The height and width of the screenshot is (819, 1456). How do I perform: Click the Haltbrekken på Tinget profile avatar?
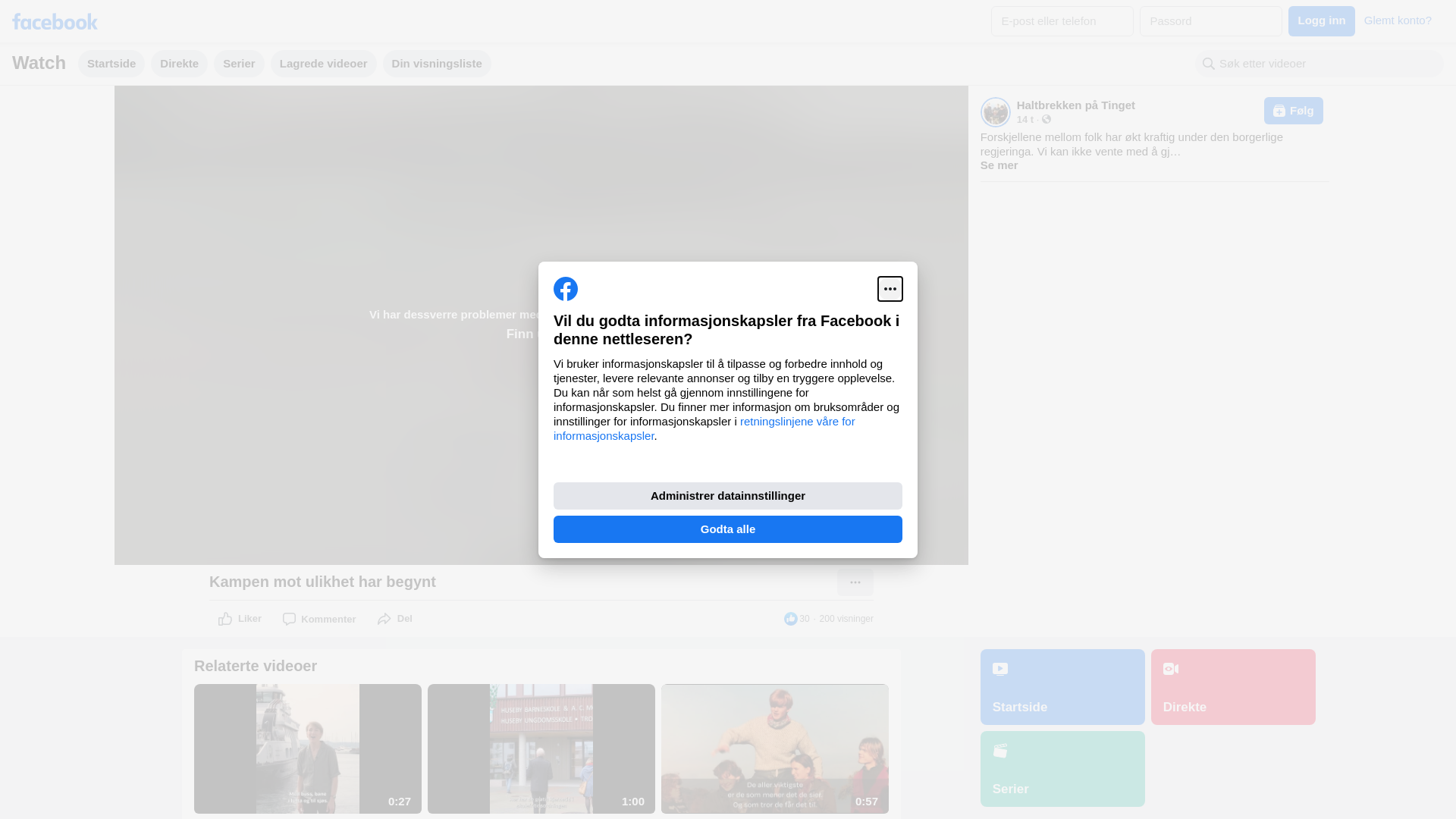pos(995,112)
